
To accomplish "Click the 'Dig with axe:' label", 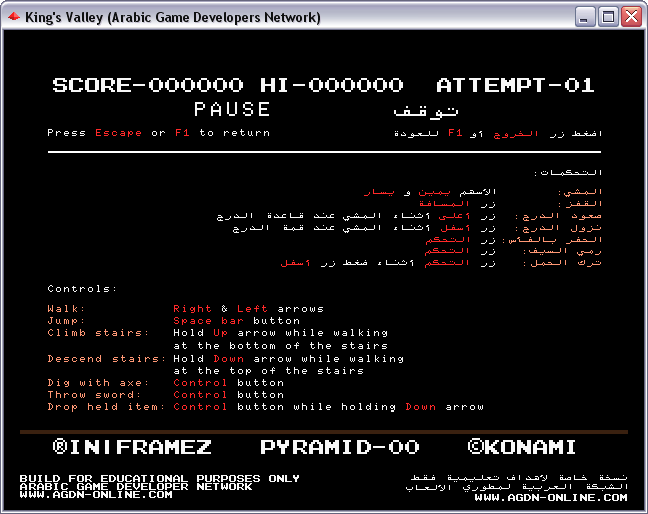I will 98,383.
